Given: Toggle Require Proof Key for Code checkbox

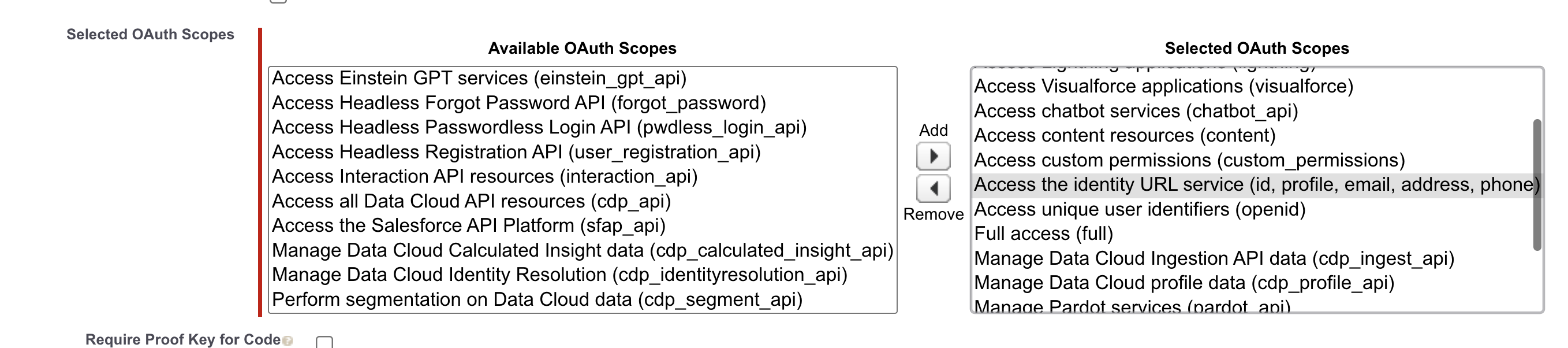Looking at the screenshot, I should [324, 342].
